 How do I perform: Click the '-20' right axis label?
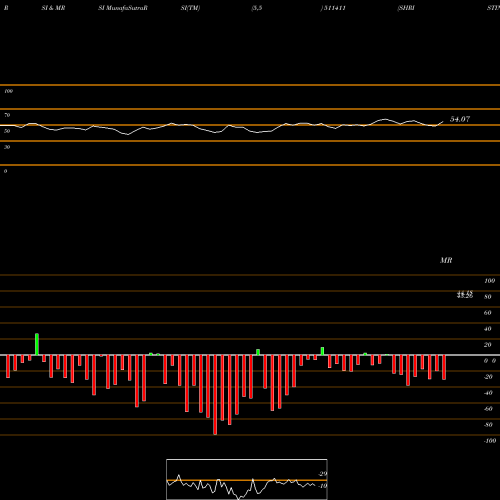pyautogui.click(x=488, y=377)
